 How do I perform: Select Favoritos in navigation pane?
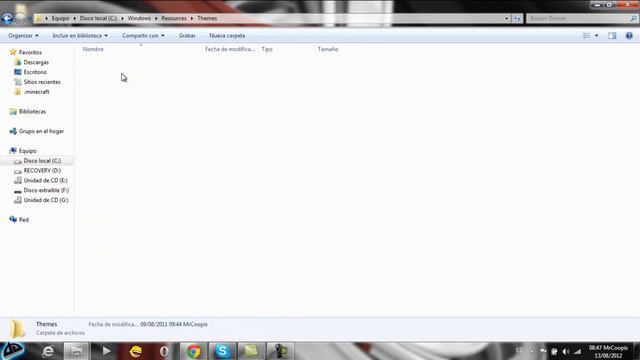tap(30, 52)
